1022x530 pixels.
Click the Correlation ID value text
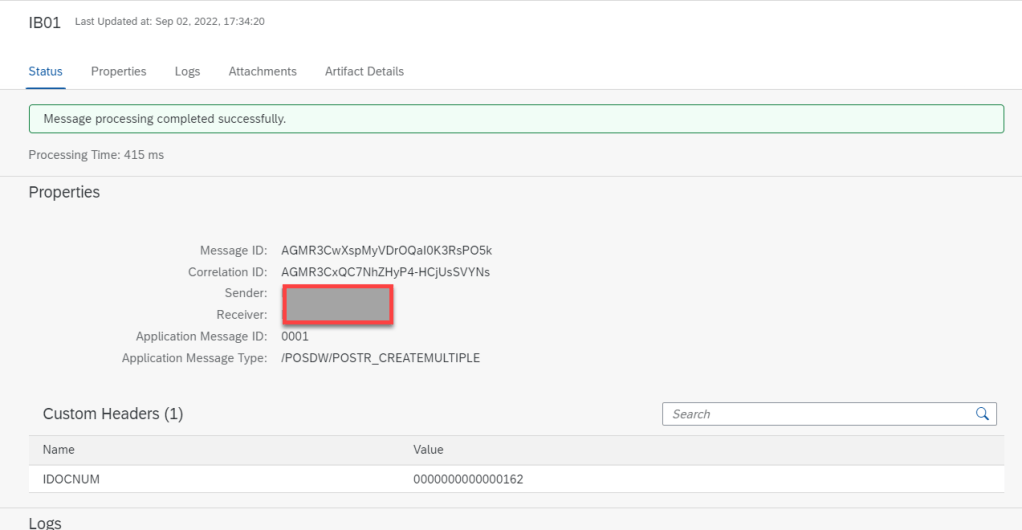385,272
